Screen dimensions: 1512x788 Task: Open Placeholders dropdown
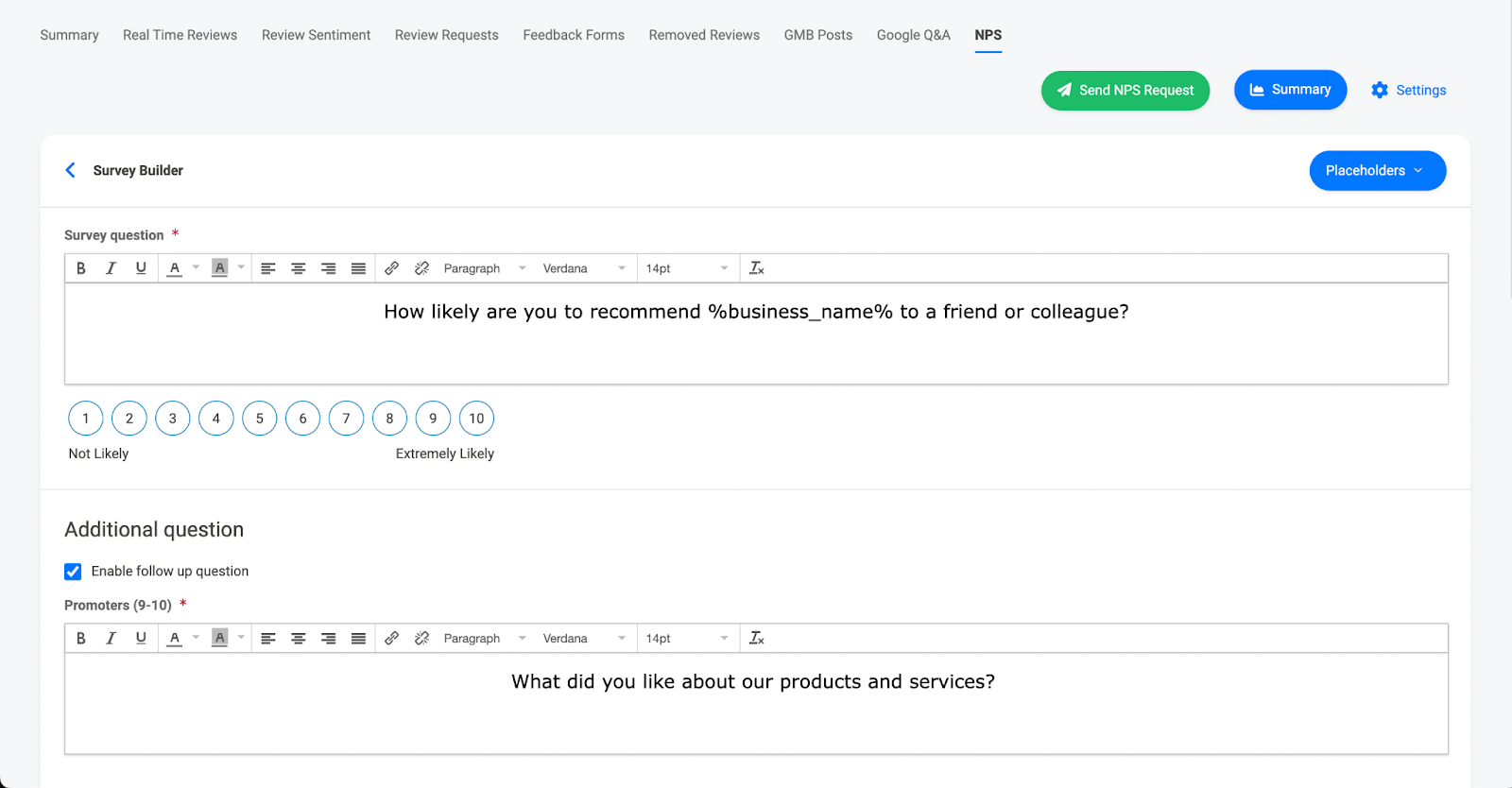click(x=1378, y=171)
